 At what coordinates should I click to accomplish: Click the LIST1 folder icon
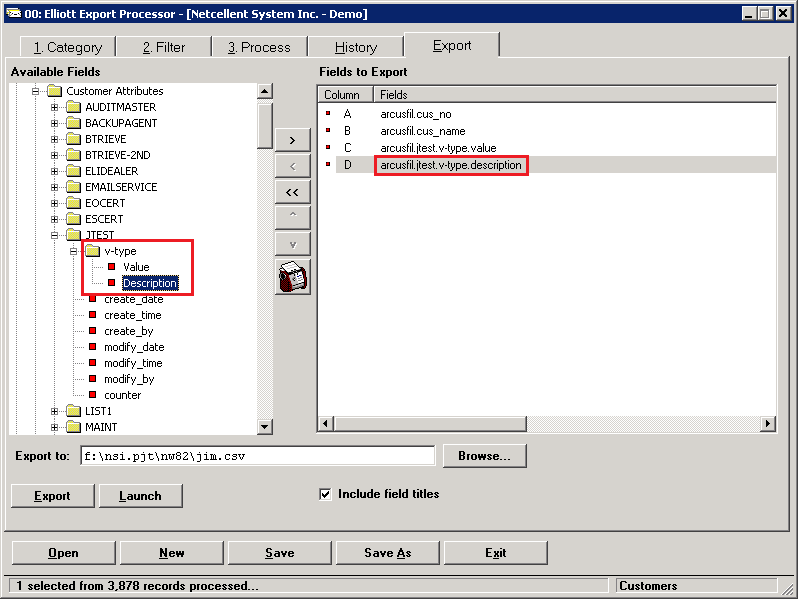point(74,411)
